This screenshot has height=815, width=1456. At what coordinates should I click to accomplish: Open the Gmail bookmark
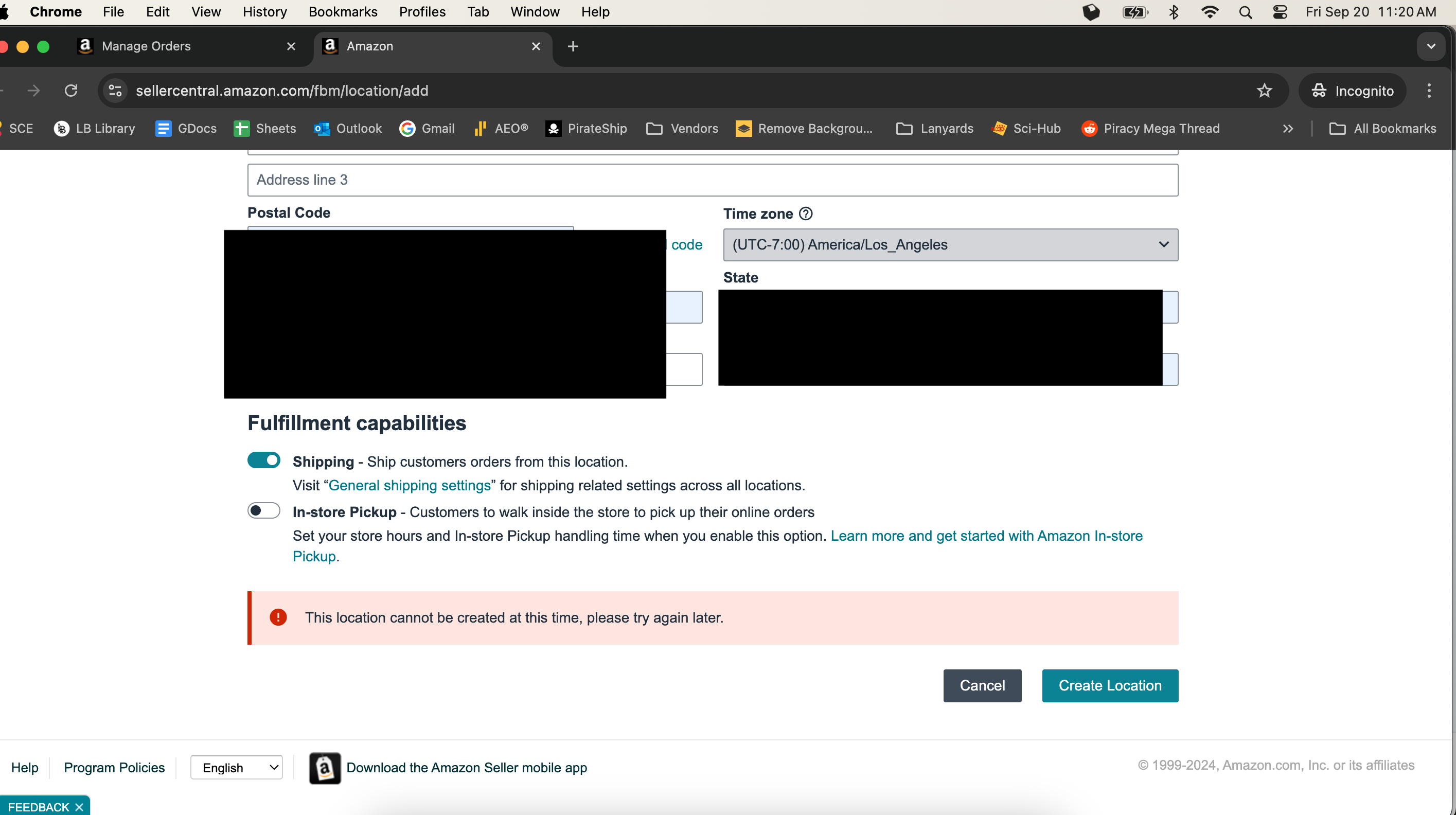pos(427,128)
